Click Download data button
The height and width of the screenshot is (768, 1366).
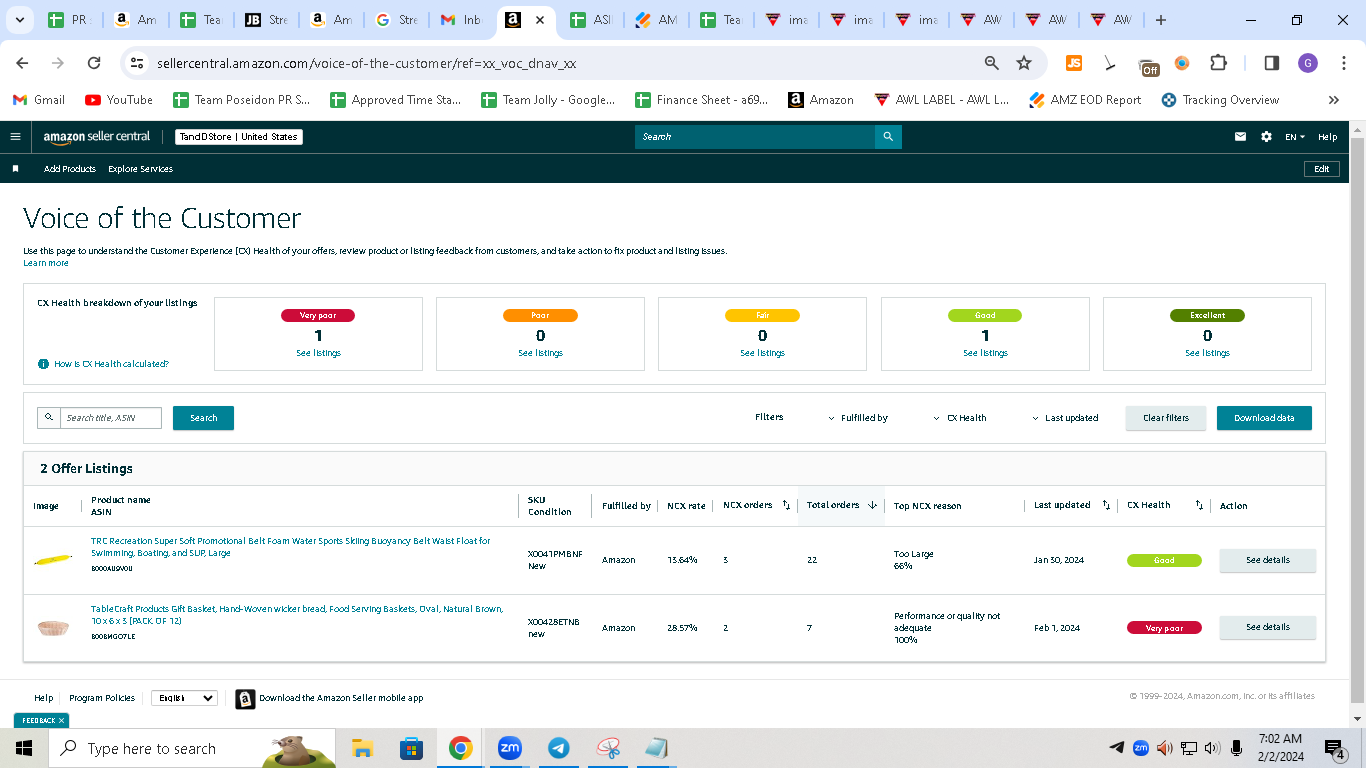[x=1264, y=418]
